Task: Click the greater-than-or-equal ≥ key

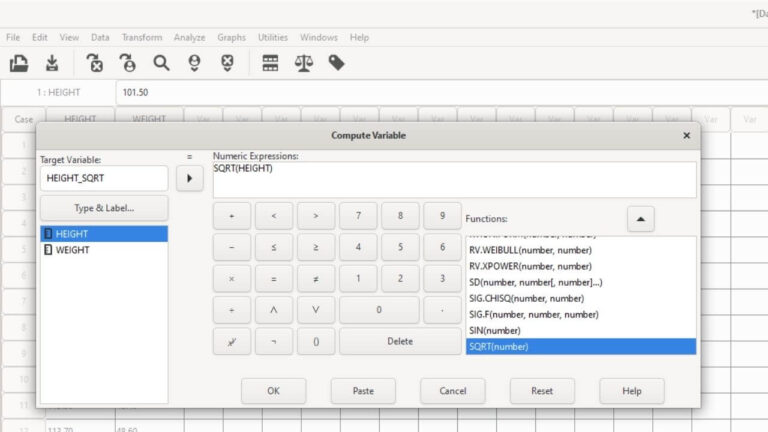Action: 316,247
